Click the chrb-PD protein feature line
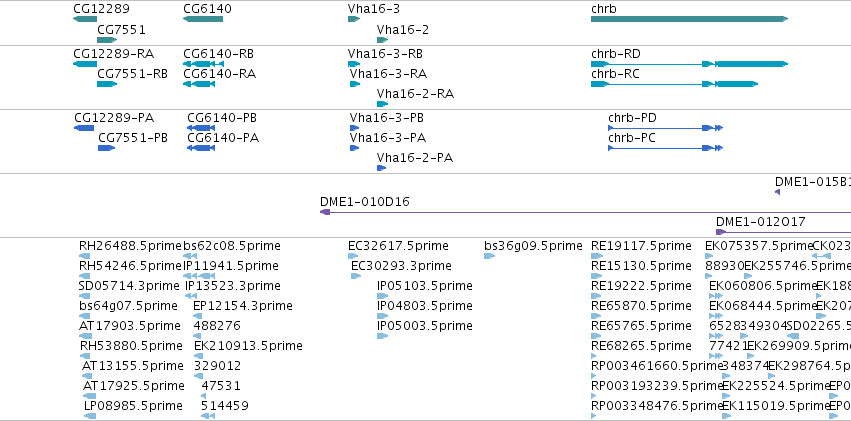 [x=666, y=128]
